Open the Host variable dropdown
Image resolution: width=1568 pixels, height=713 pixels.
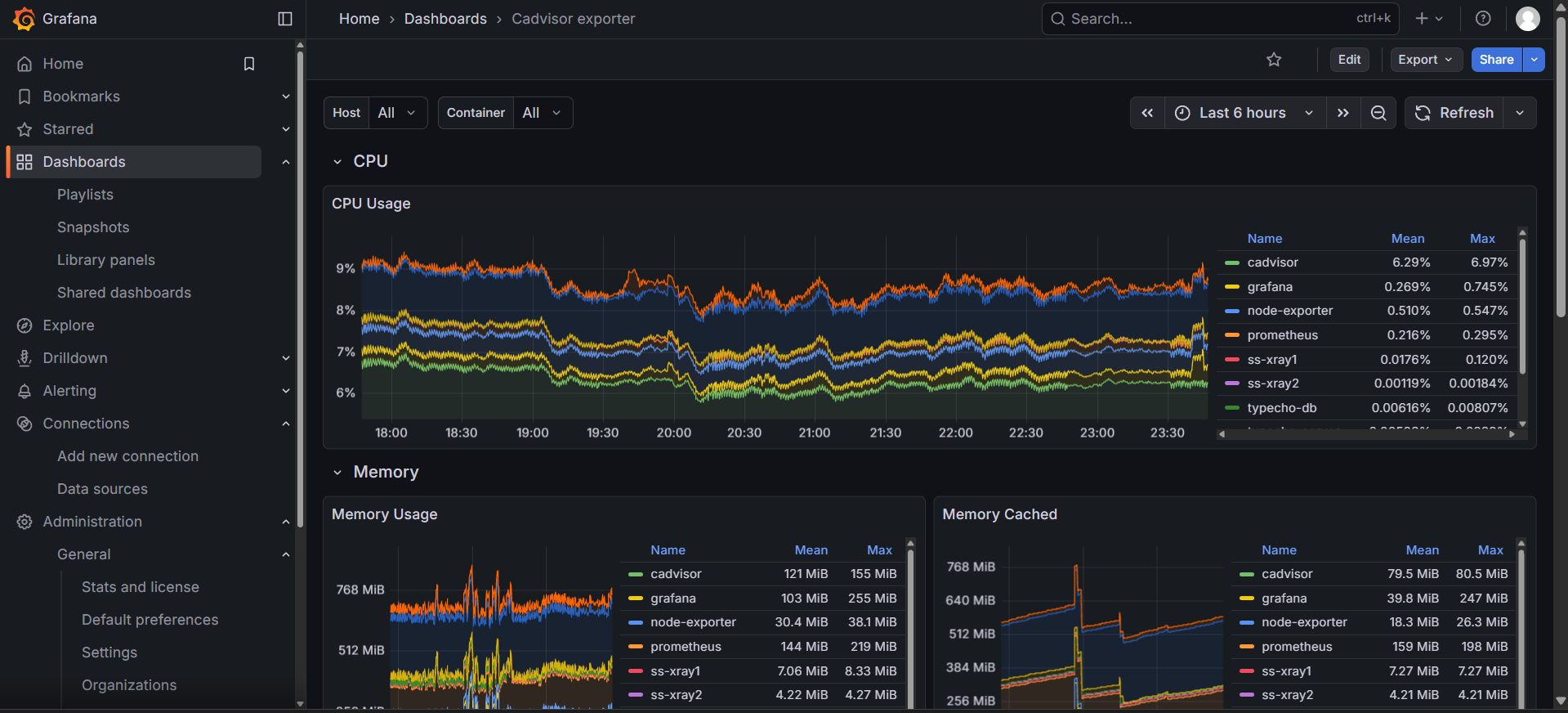coord(398,113)
